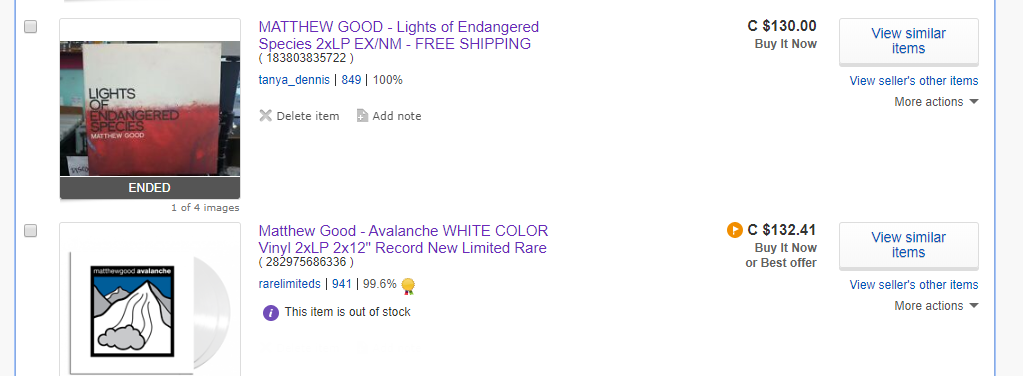This screenshot has width=1023, height=376.
Task: Click the purple info icon for out of stock
Action: (271, 312)
